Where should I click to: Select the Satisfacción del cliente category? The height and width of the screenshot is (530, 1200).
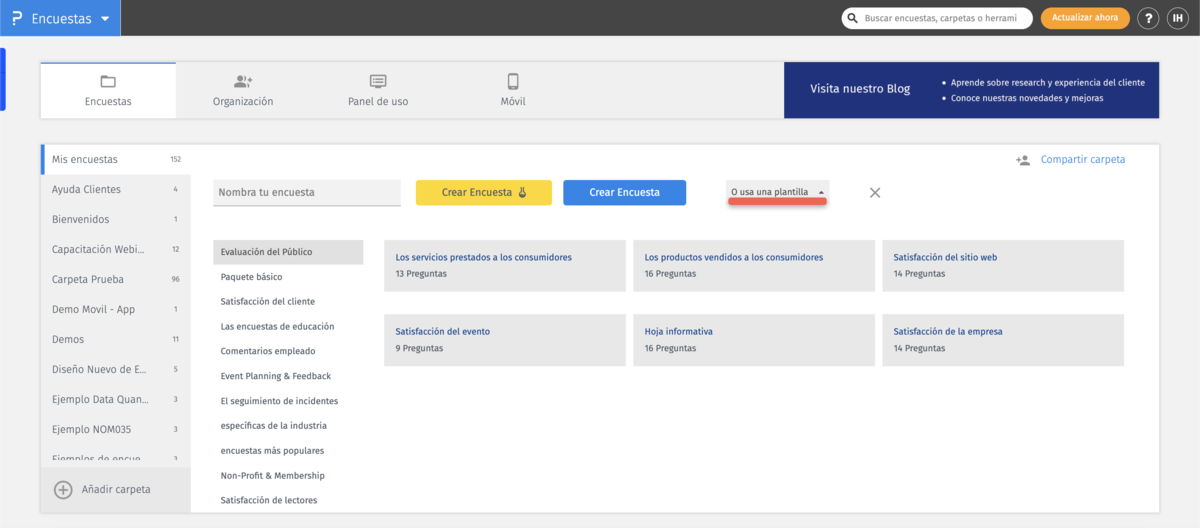(288, 301)
